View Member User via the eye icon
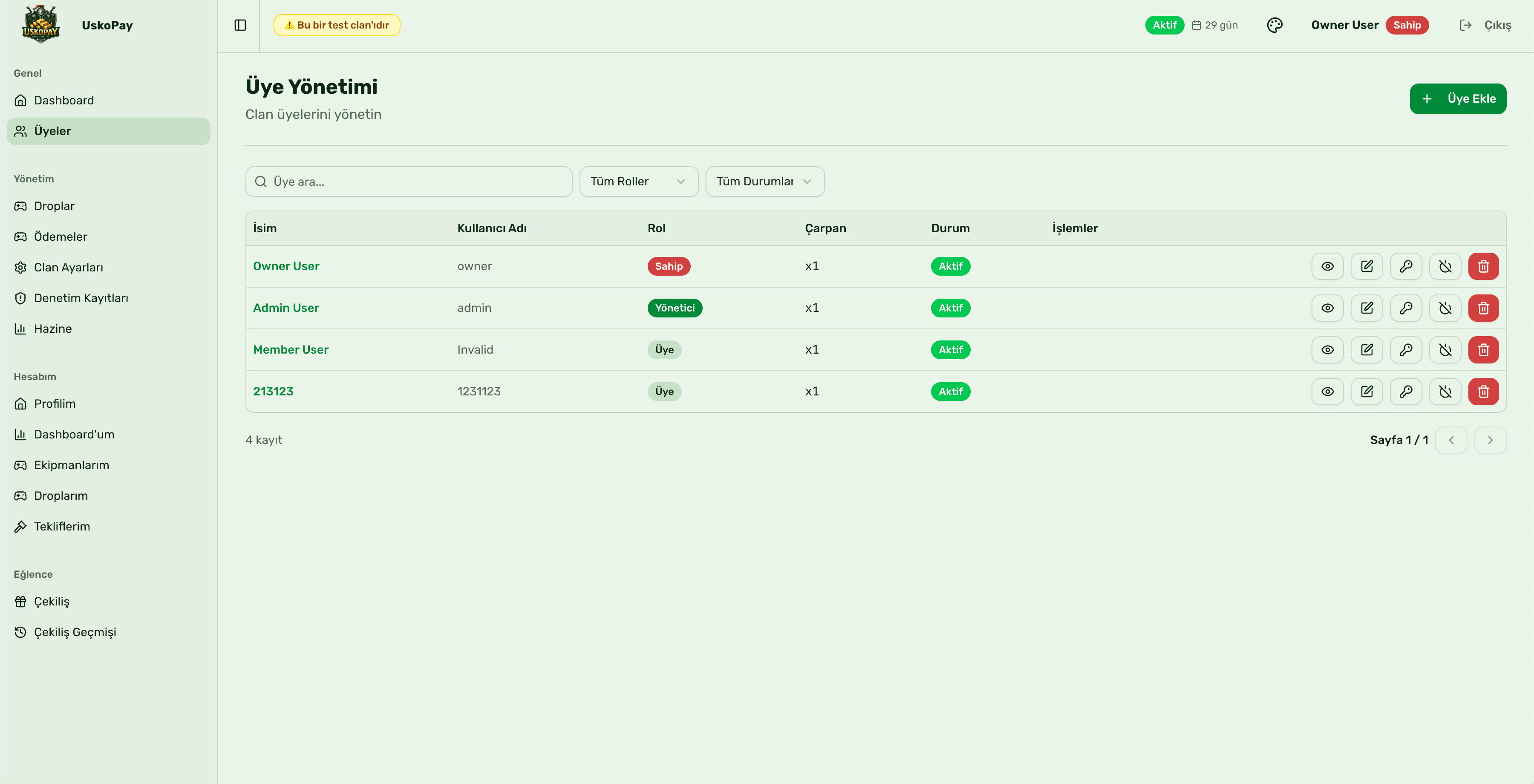Viewport: 1534px width, 784px height. [1327, 350]
